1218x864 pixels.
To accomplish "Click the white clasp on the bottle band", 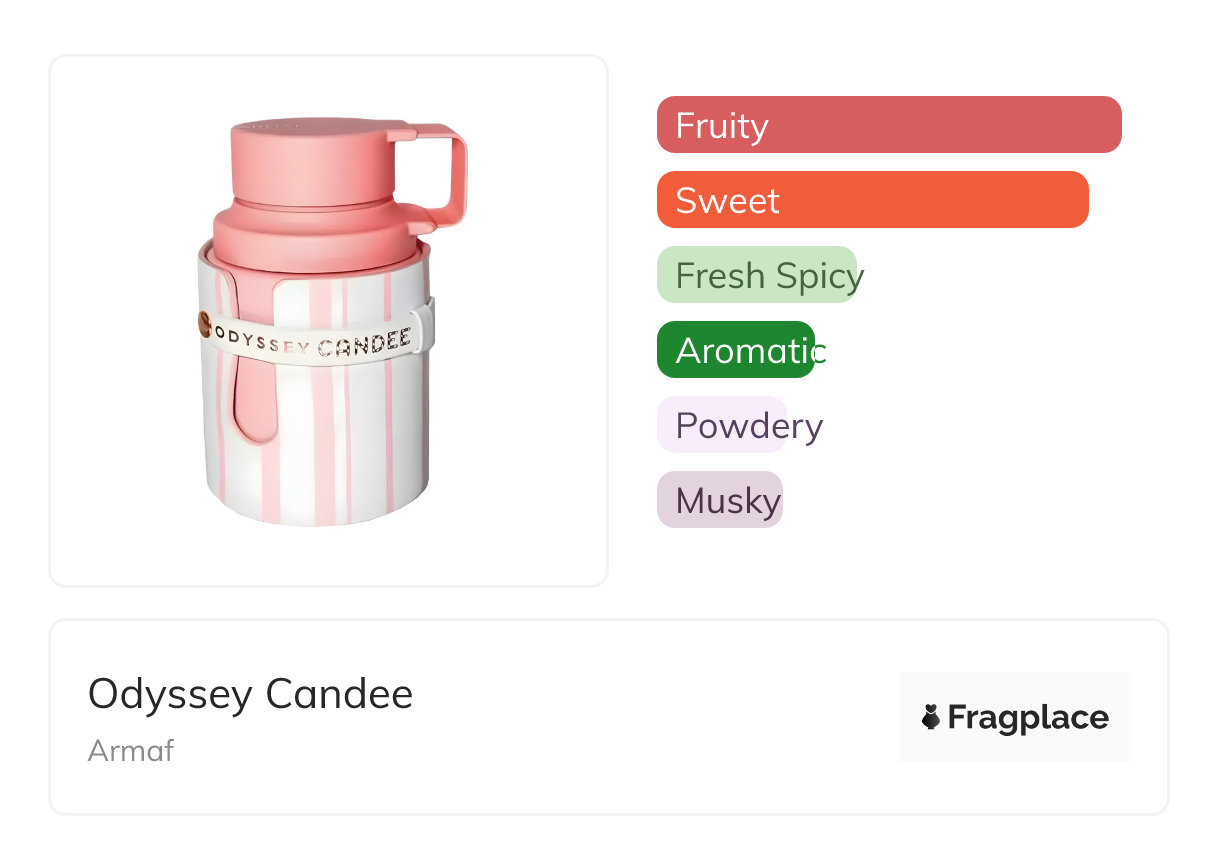I will (424, 325).
